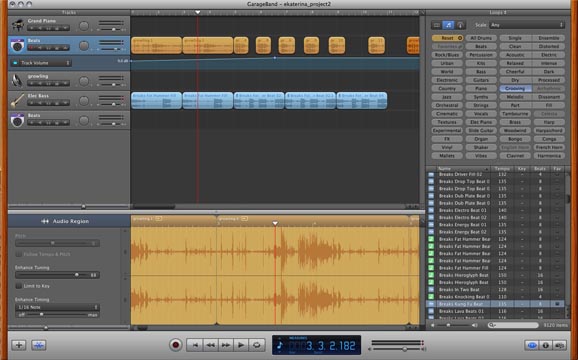Screen dimensions: 578x360
Task: Select the first growling region on Beats track
Action: [156, 45]
